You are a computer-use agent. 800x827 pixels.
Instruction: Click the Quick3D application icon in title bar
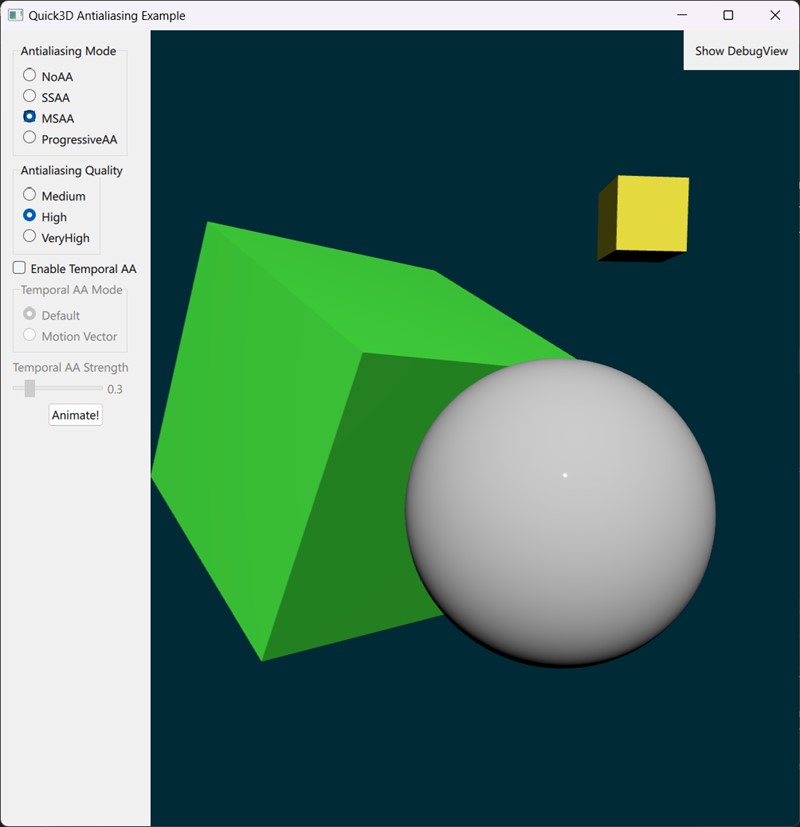point(14,15)
